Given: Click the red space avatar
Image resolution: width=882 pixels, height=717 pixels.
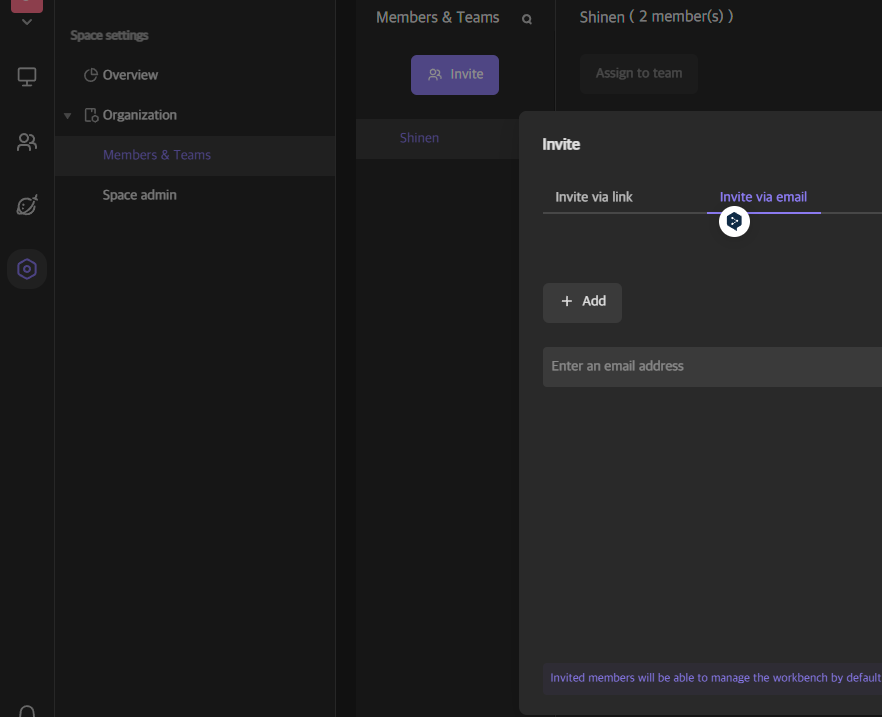Looking at the screenshot, I should pos(26,6).
